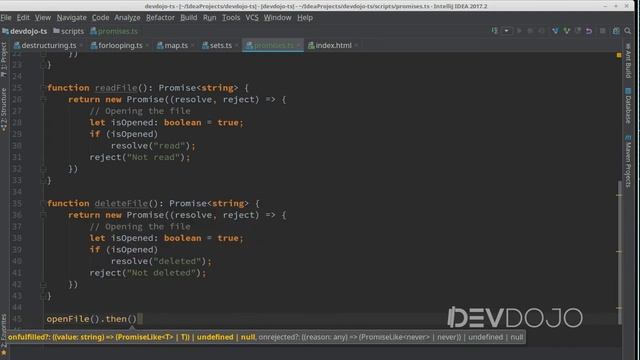The image size is (640, 360).
Task: Click the Search Everywhere magnifier icon
Action: coord(628,31)
